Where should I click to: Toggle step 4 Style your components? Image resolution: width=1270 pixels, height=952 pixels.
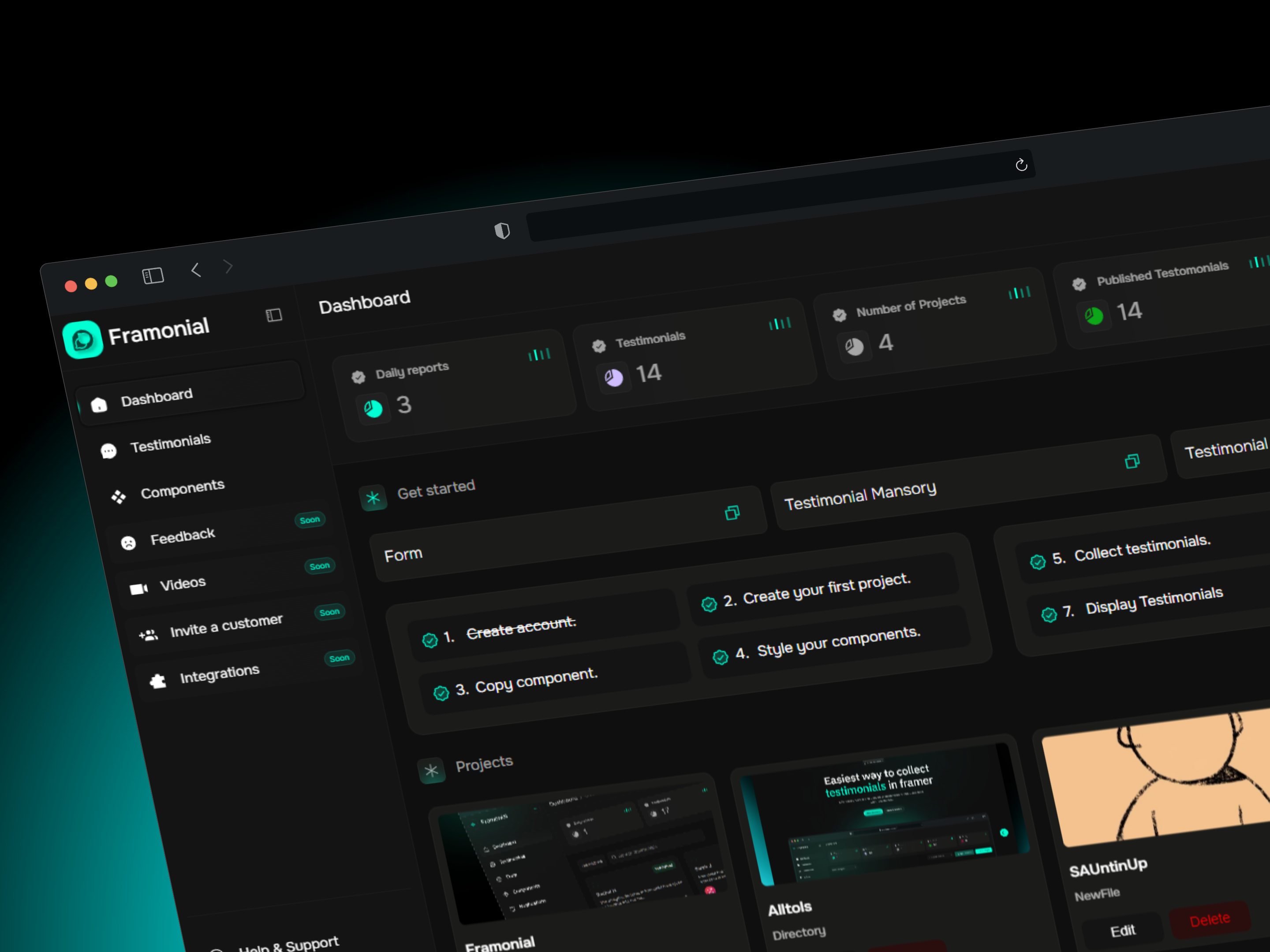[721, 657]
